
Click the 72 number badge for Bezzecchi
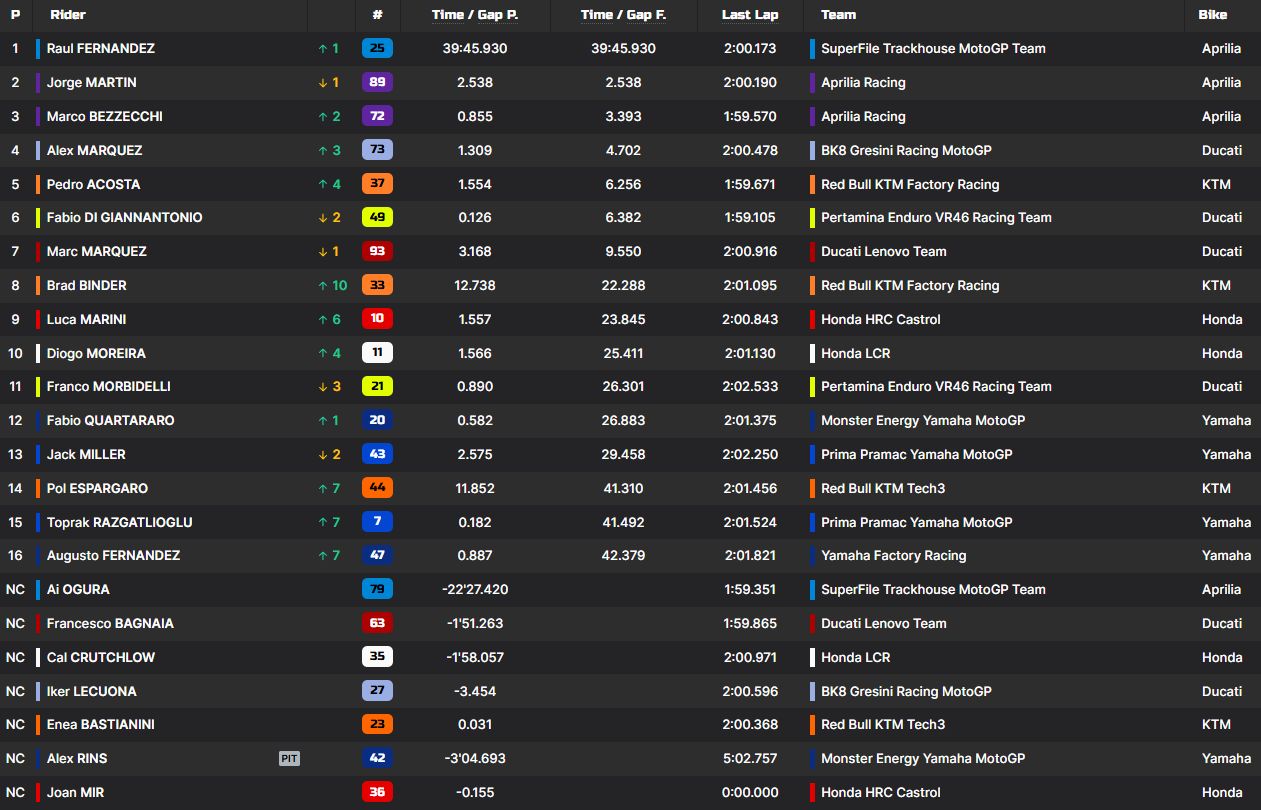click(377, 116)
